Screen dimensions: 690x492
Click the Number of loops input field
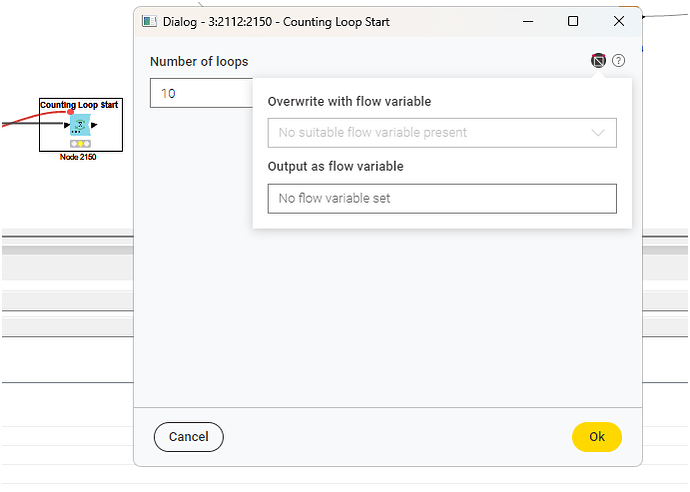[200, 93]
